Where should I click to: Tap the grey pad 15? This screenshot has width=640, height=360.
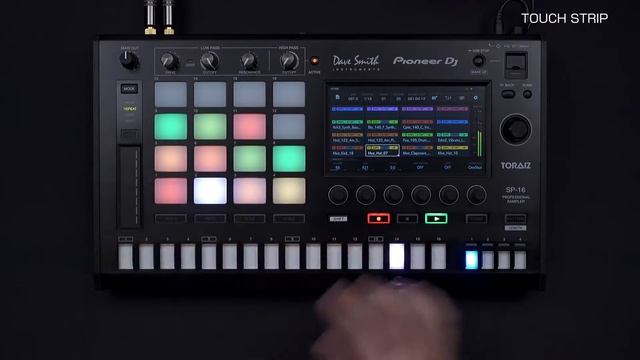(249, 94)
